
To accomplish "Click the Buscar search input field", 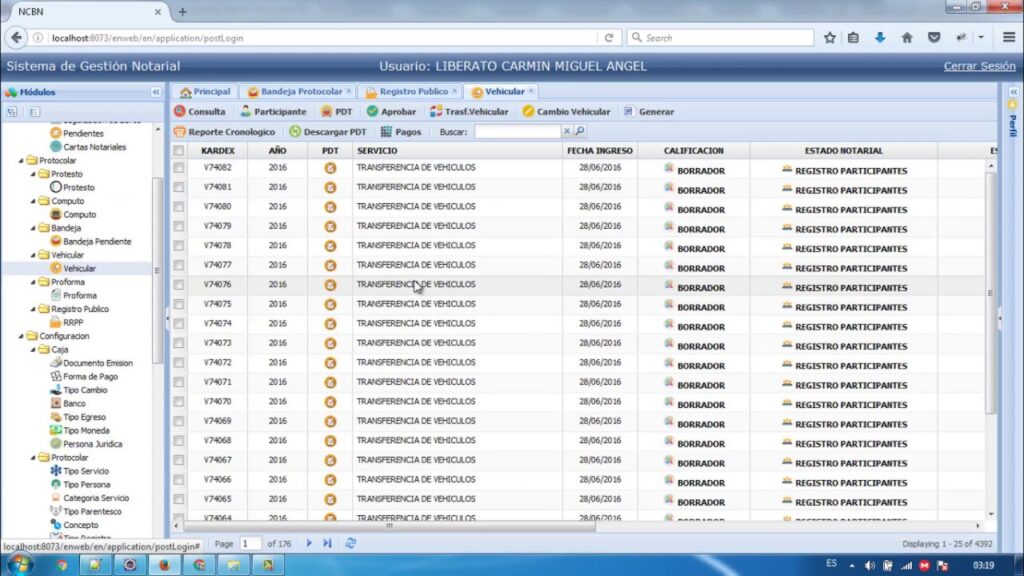I will click(516, 131).
